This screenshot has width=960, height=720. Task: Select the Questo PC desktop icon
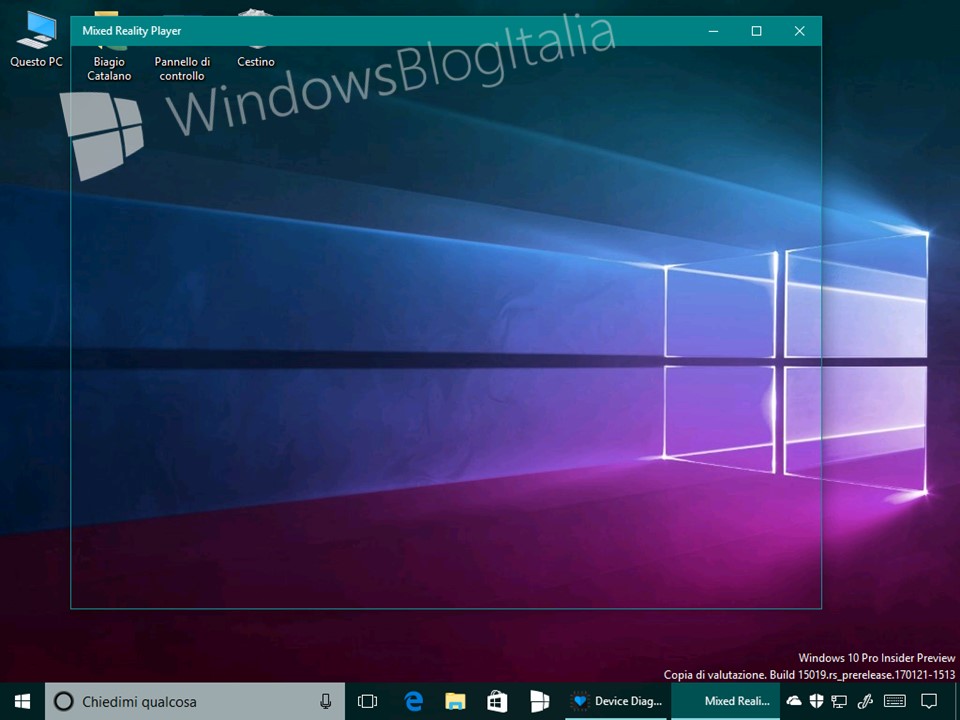coord(36,39)
